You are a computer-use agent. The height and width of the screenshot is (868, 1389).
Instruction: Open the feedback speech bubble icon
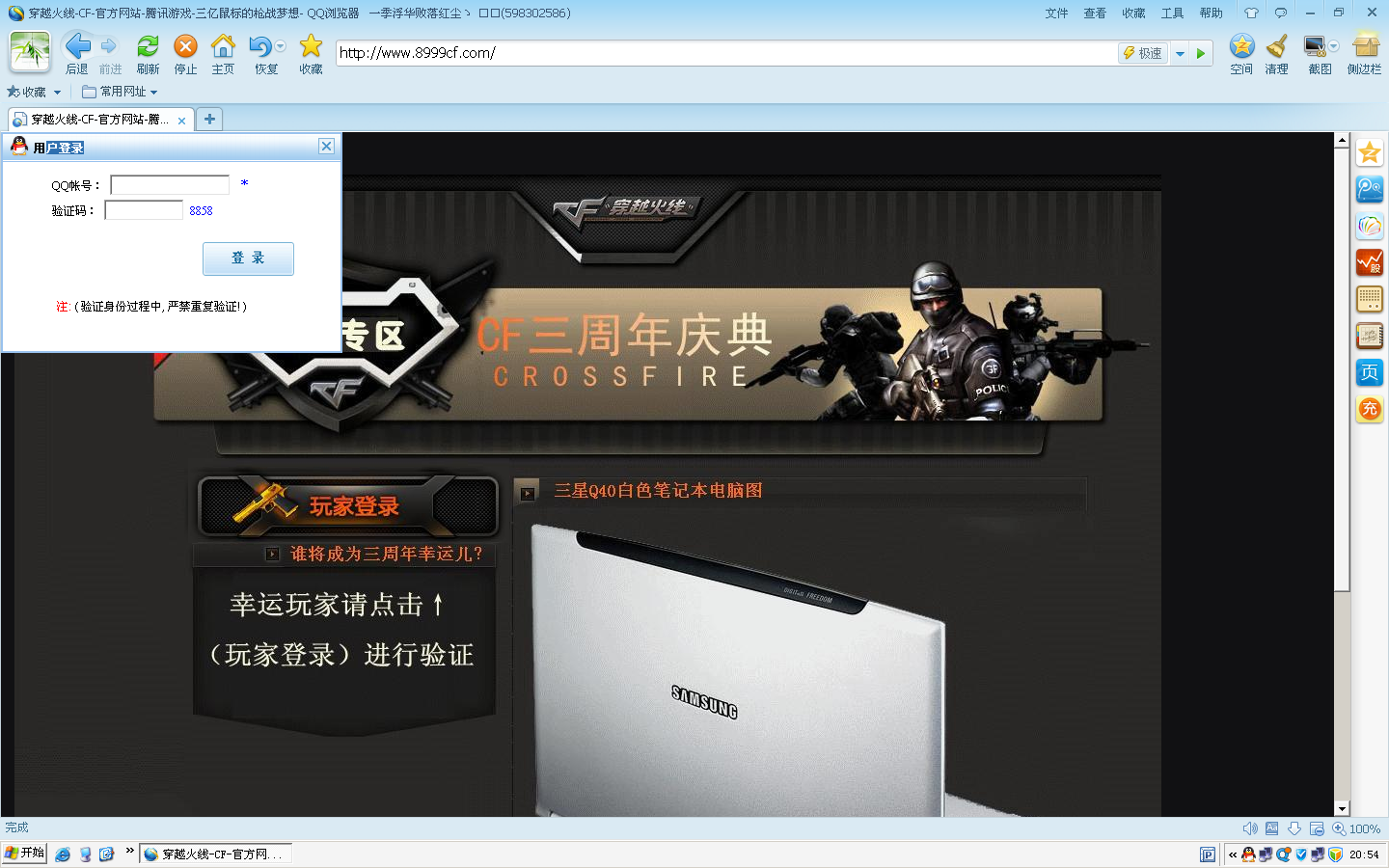1281,13
